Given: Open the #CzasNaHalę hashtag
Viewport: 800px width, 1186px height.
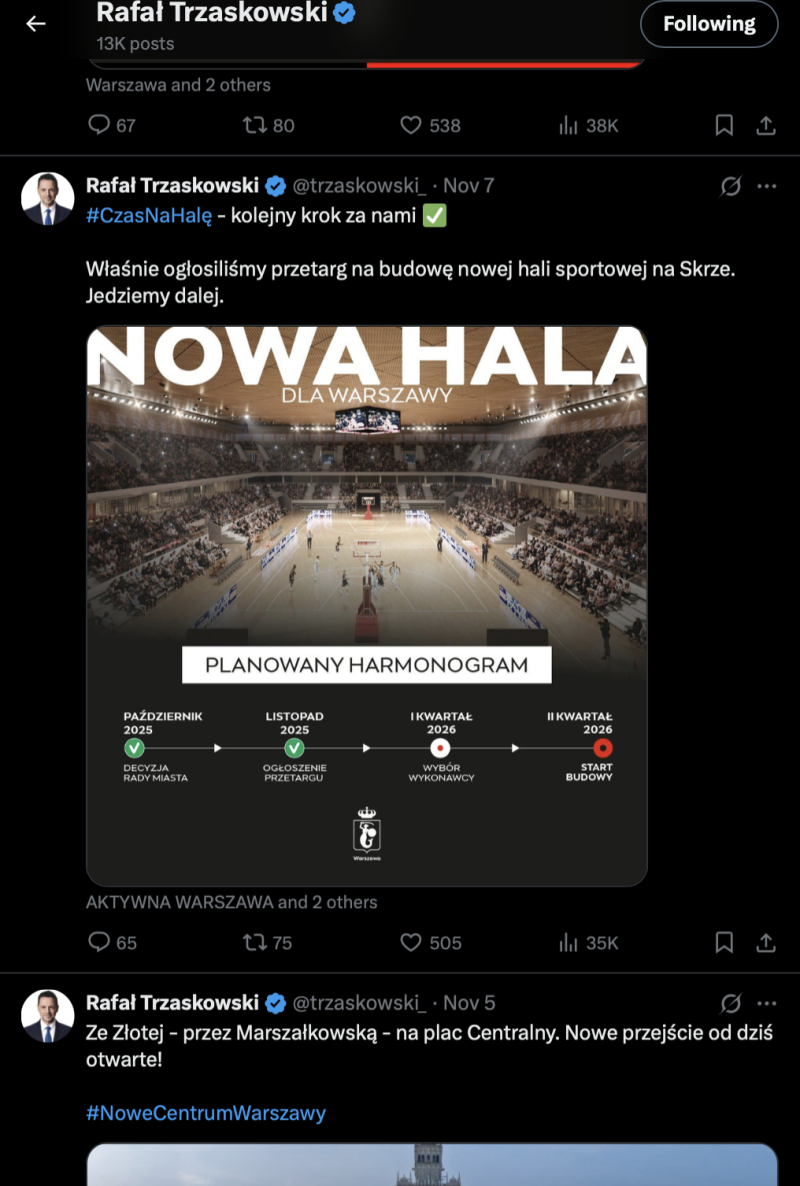Looking at the screenshot, I should pyautogui.click(x=149, y=216).
